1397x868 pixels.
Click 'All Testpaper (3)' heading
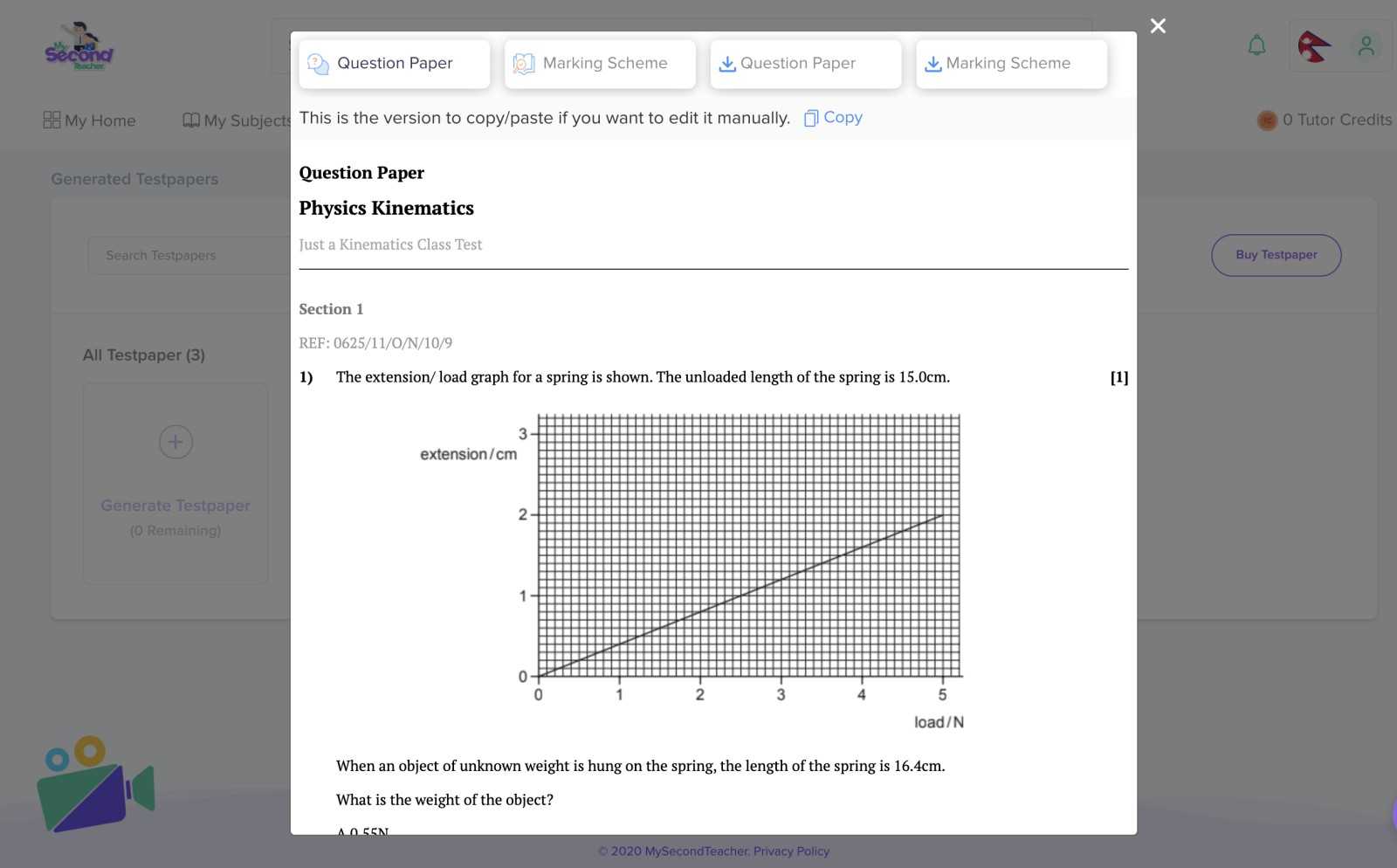point(144,355)
